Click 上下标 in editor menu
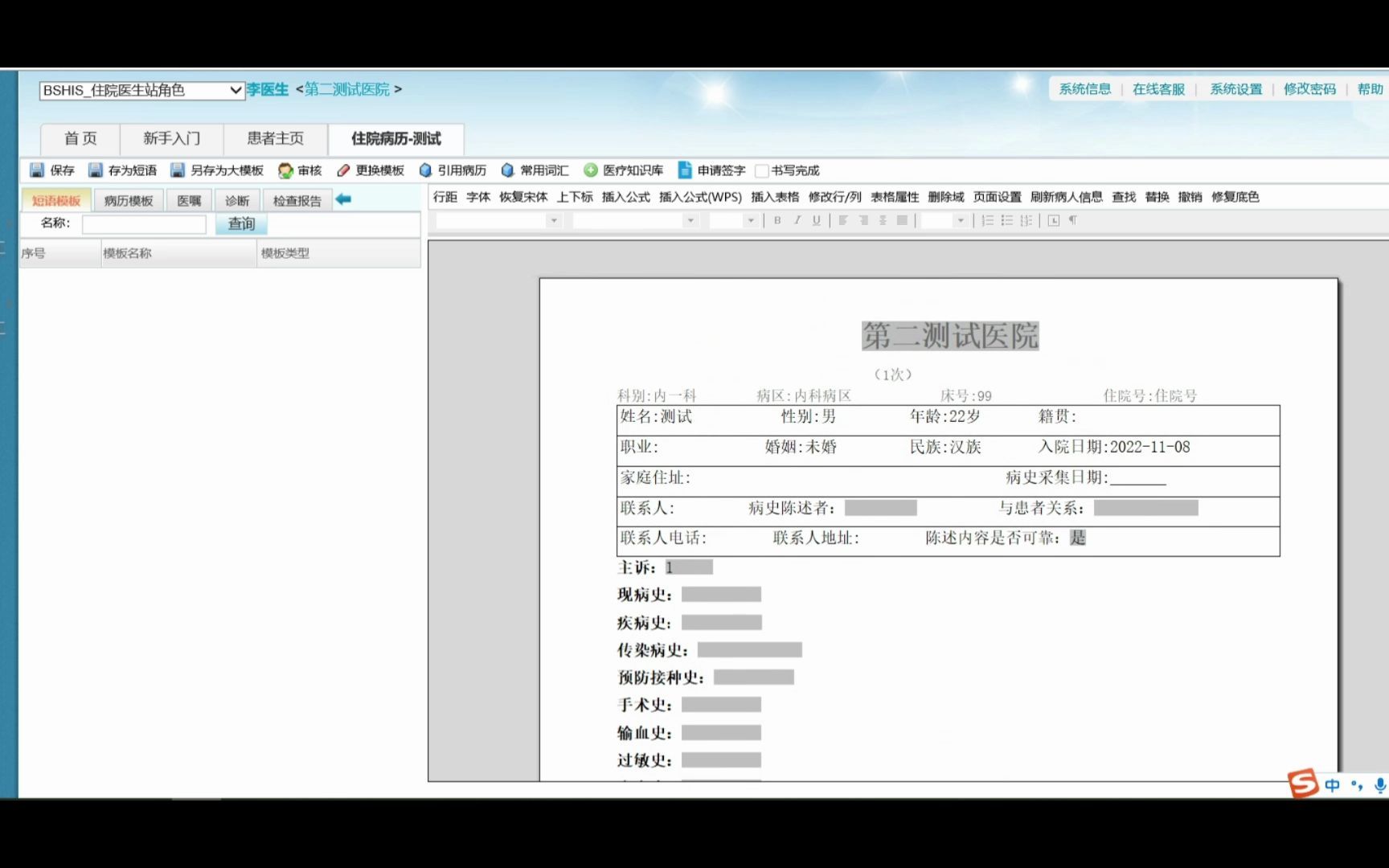Screen dimensions: 1389x868 [x=575, y=197]
